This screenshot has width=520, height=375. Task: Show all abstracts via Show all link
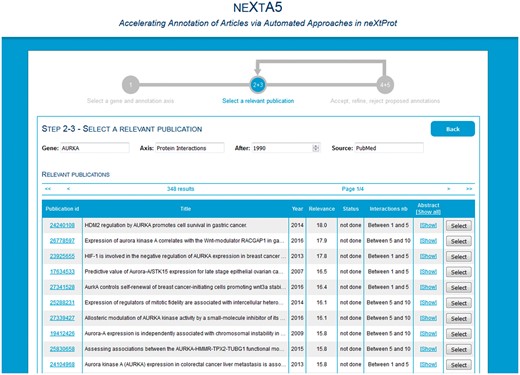click(428, 212)
